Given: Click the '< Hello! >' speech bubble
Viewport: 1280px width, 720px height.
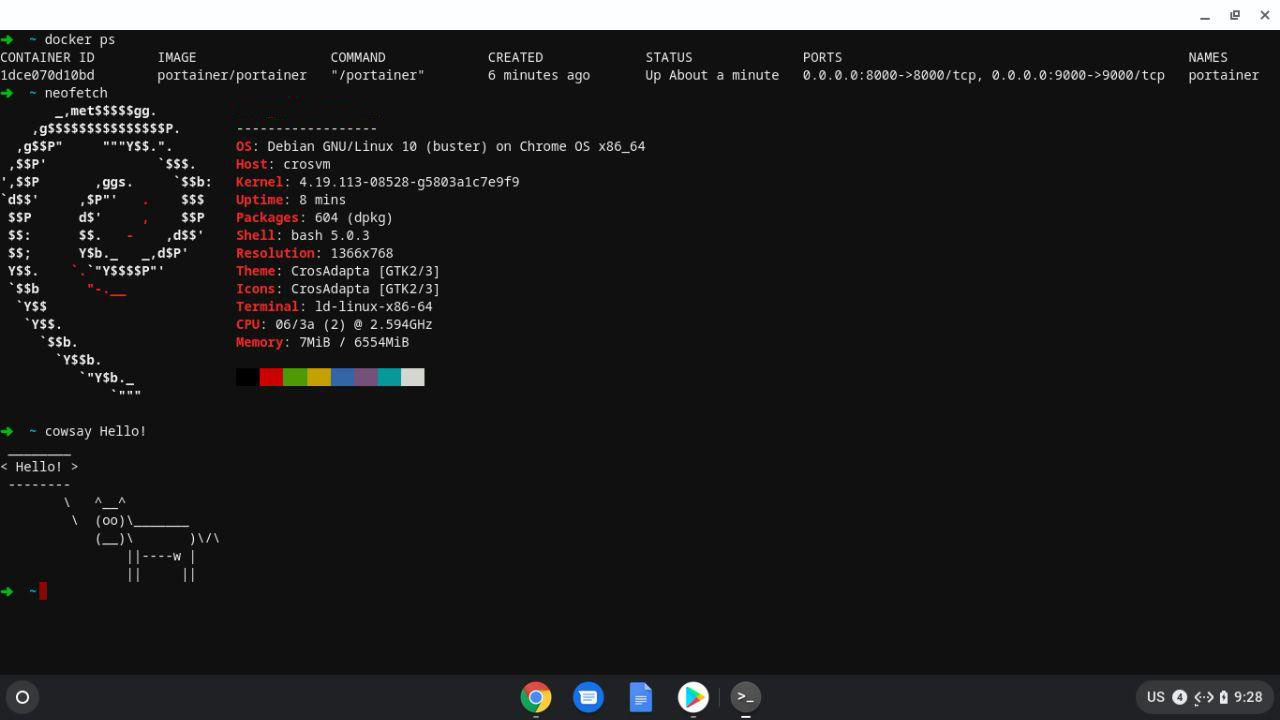Looking at the screenshot, I should click(39, 467).
